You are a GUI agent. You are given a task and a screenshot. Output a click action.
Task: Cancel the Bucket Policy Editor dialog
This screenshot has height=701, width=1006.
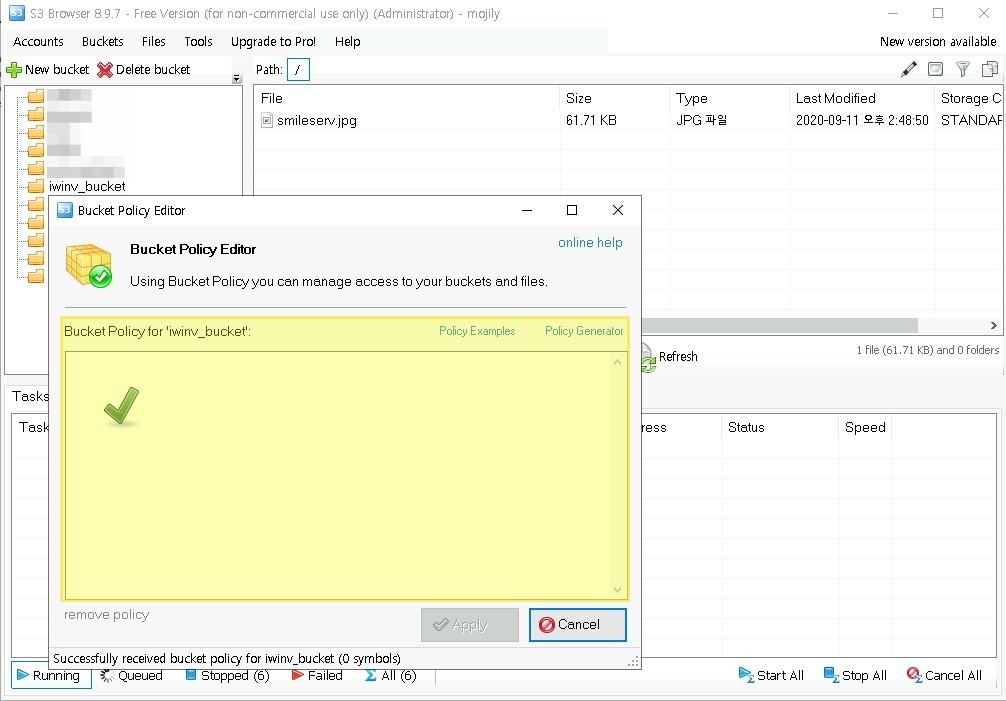[577, 625]
